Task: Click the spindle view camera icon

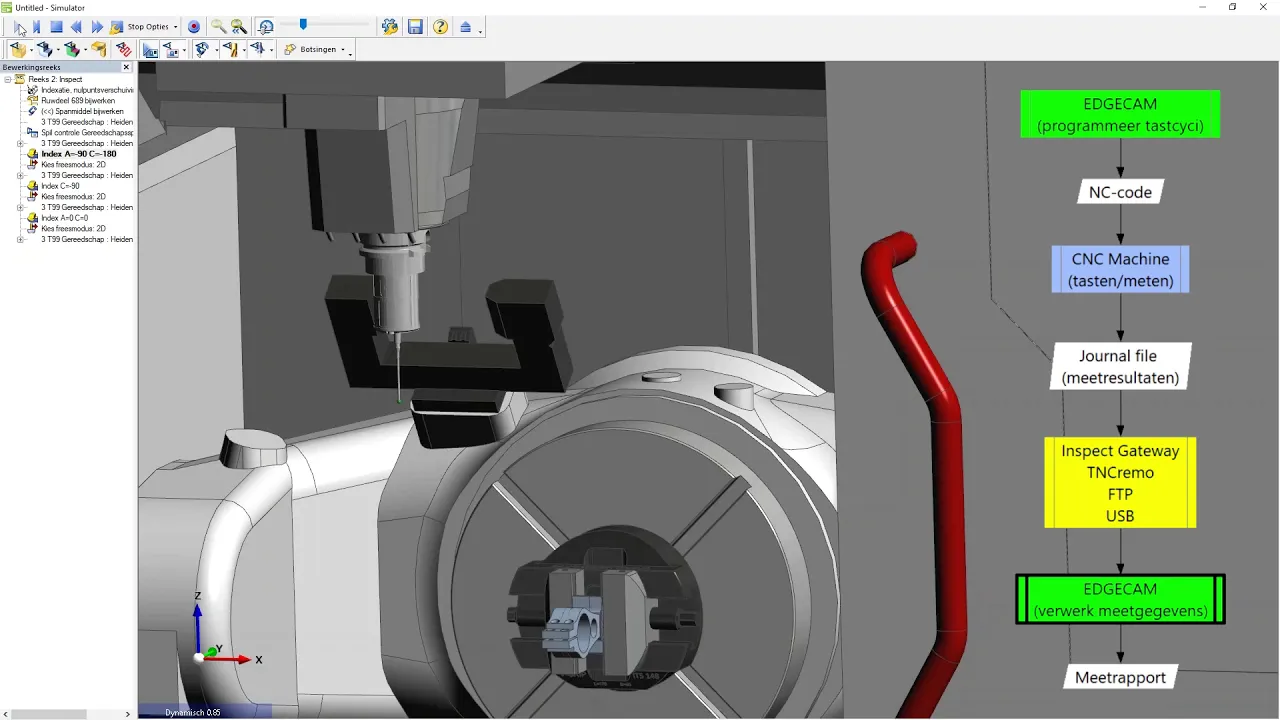Action: point(258,49)
